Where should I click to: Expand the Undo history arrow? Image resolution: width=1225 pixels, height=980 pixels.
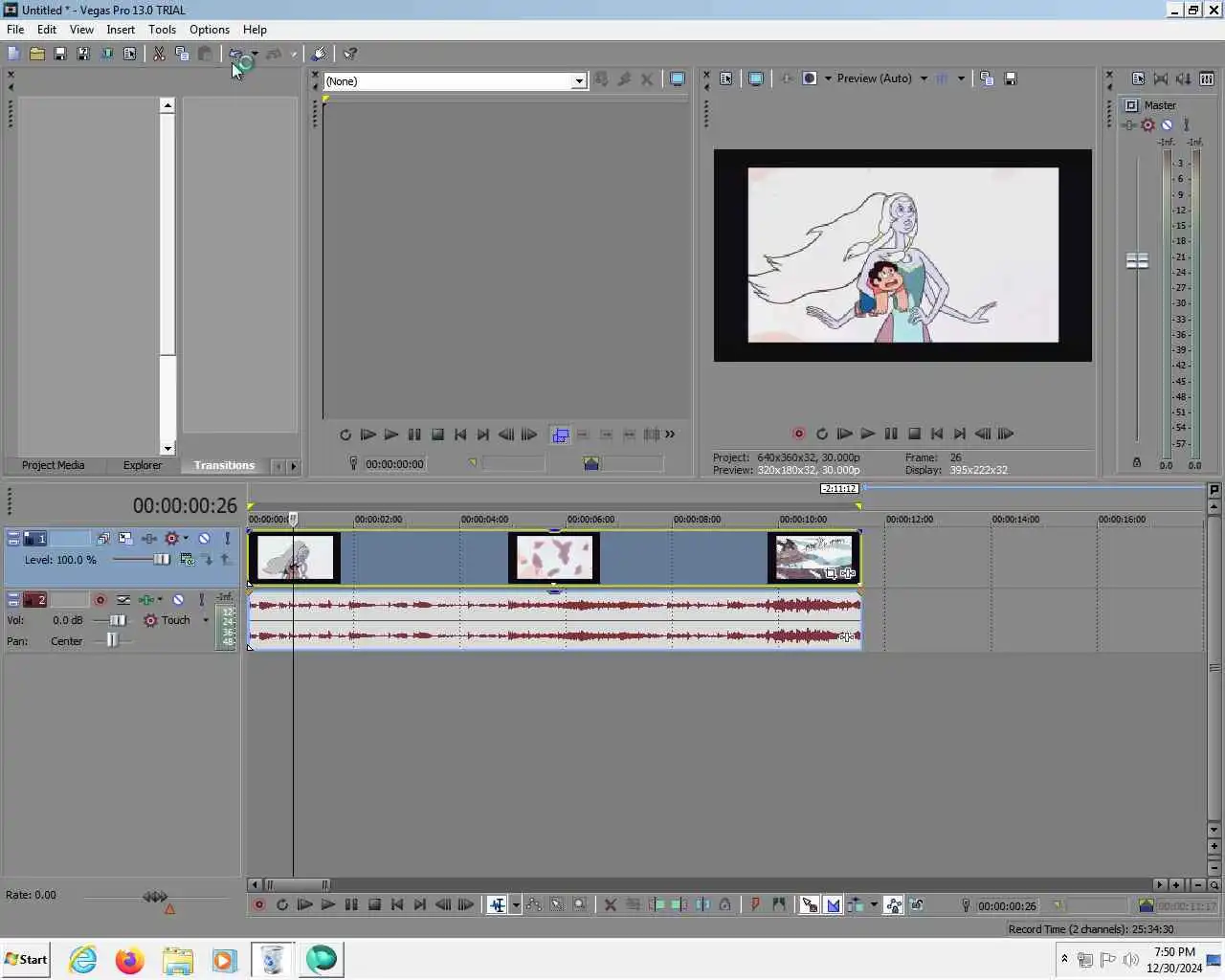tap(255, 55)
